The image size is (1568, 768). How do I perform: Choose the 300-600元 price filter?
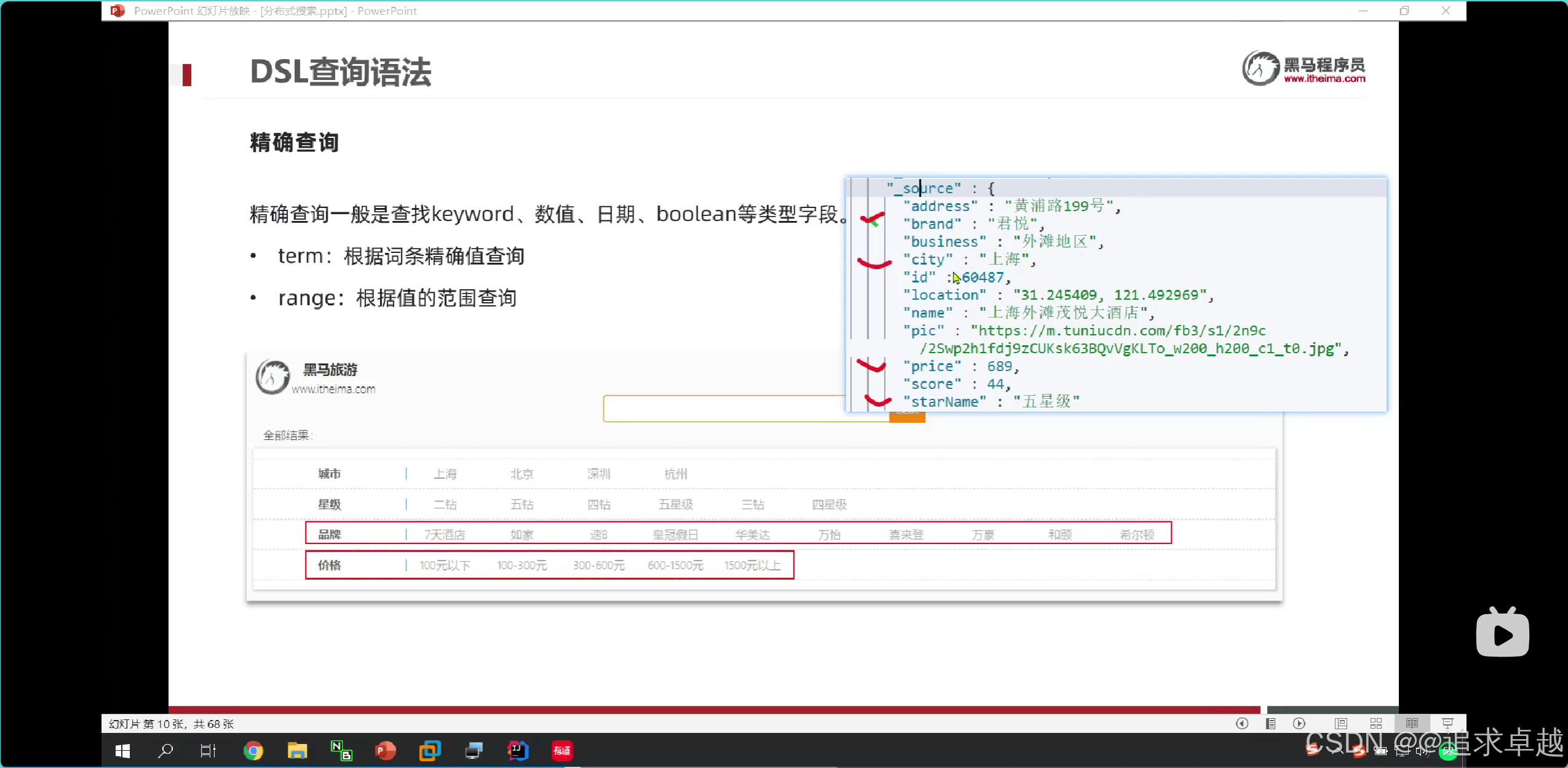point(599,566)
